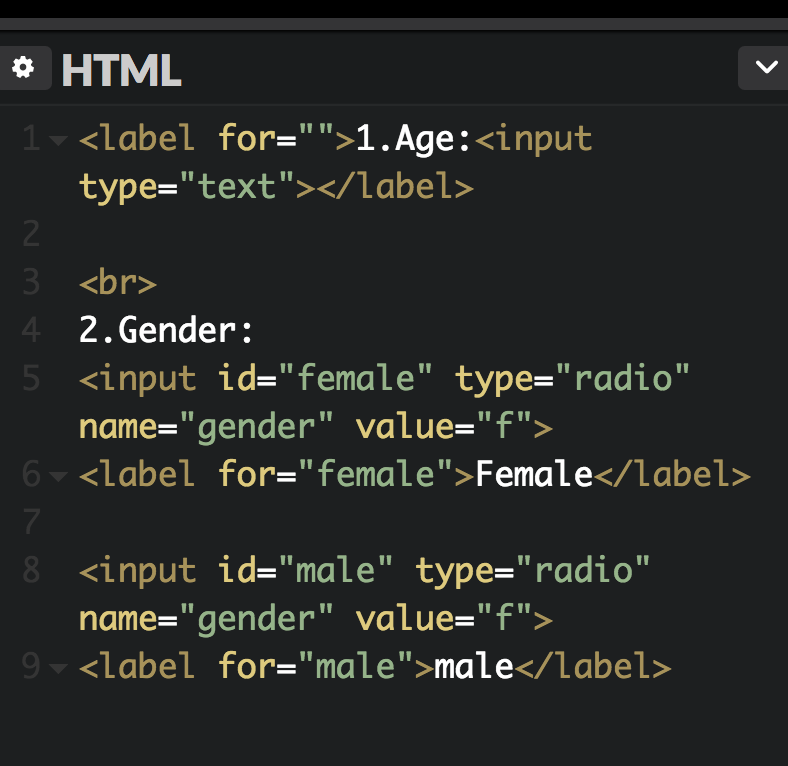Click the id="male" attribute value
The image size is (788, 766).
335,570
